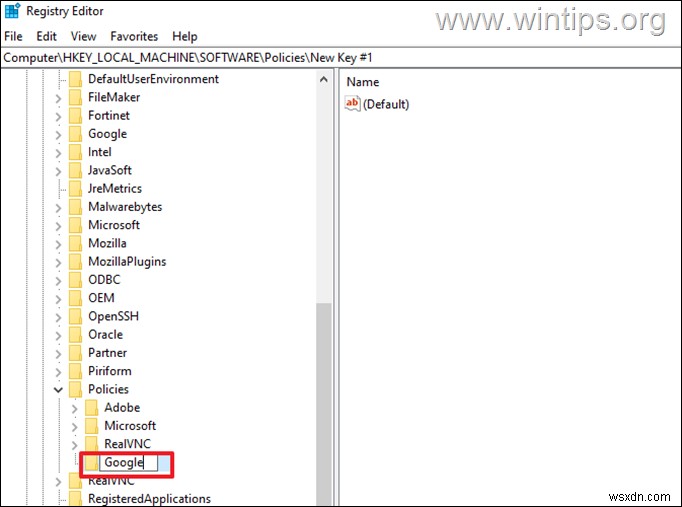The height and width of the screenshot is (507, 682).
Task: Select the MozillaPlugins folder icon
Action: (x=75, y=262)
